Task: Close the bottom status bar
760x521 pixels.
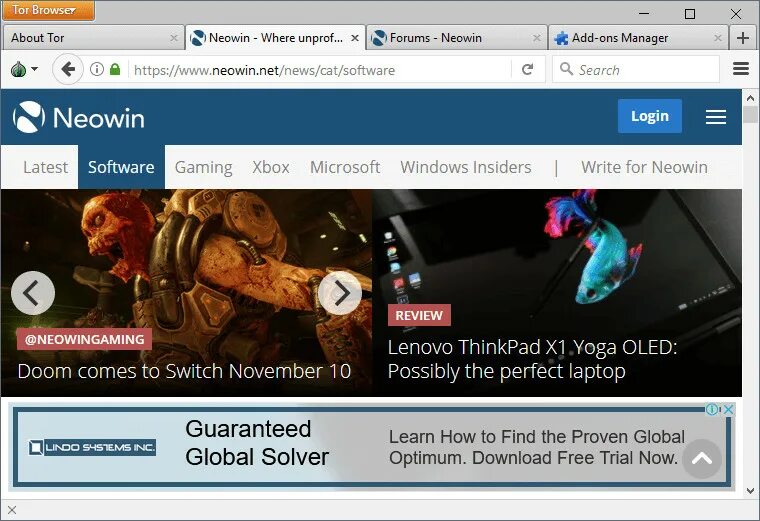Action: coord(12,510)
